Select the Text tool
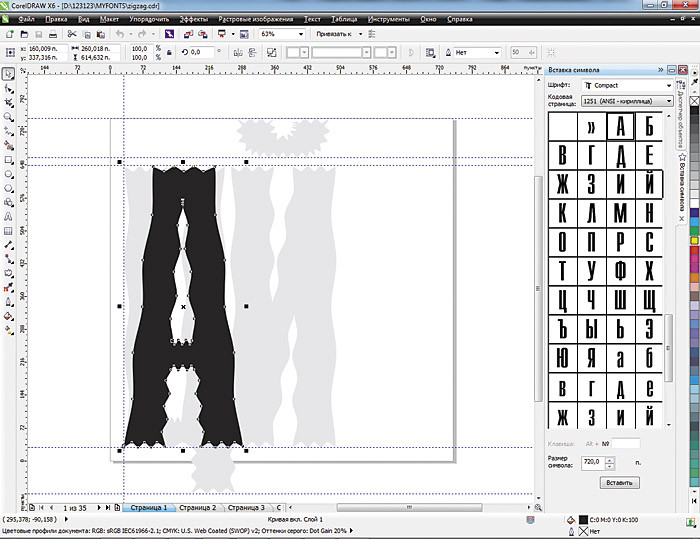Viewport: 700px width, 539px height. pos(8,217)
